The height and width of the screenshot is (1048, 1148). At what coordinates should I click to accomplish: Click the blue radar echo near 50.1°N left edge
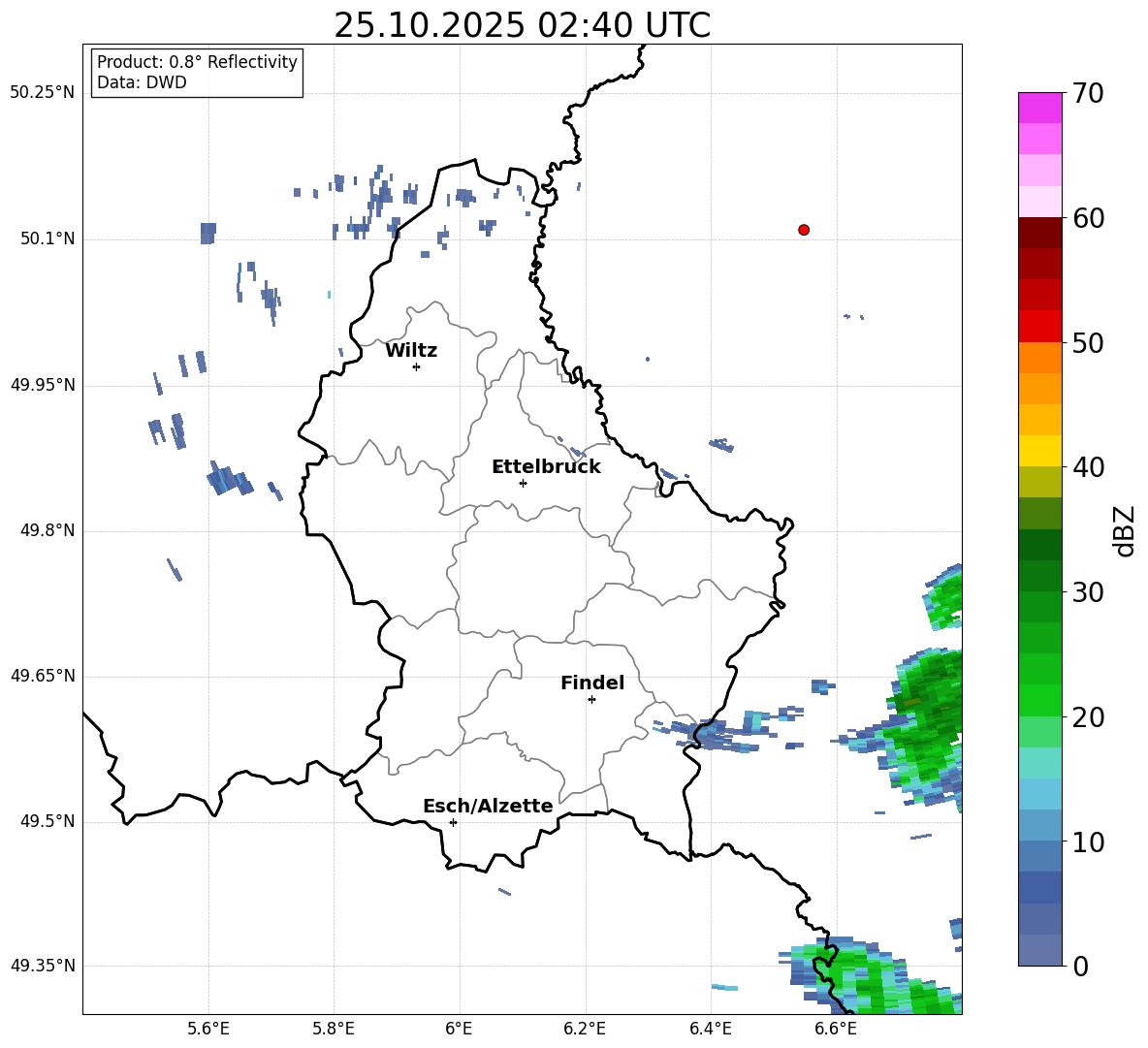[x=208, y=233]
